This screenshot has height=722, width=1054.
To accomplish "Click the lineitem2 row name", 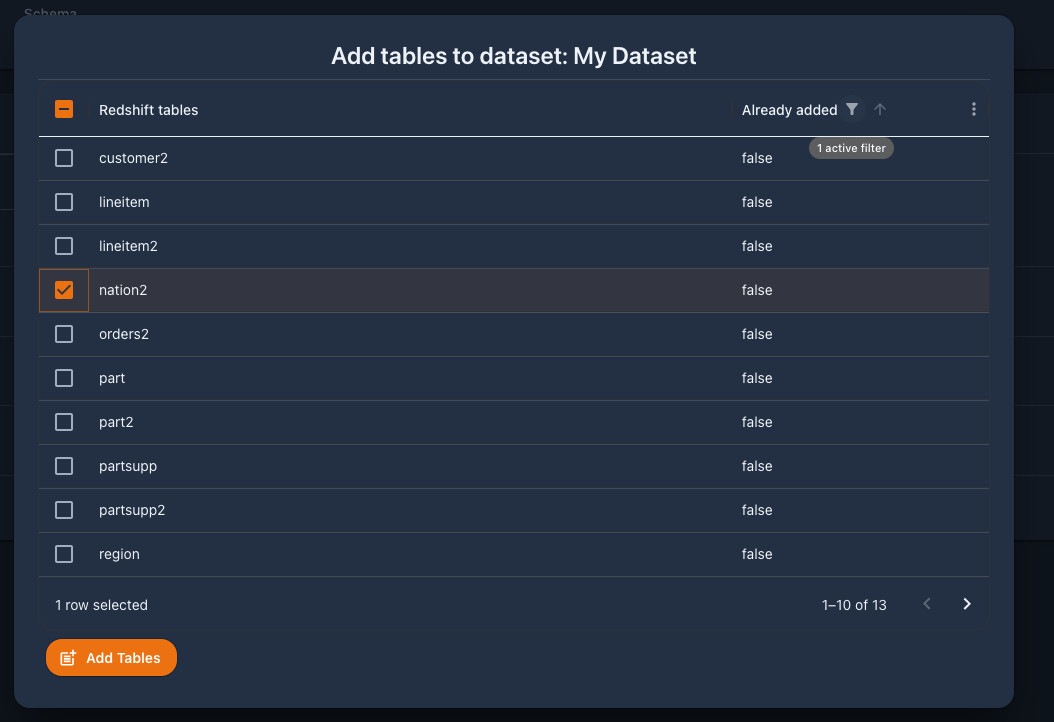I will click(128, 246).
